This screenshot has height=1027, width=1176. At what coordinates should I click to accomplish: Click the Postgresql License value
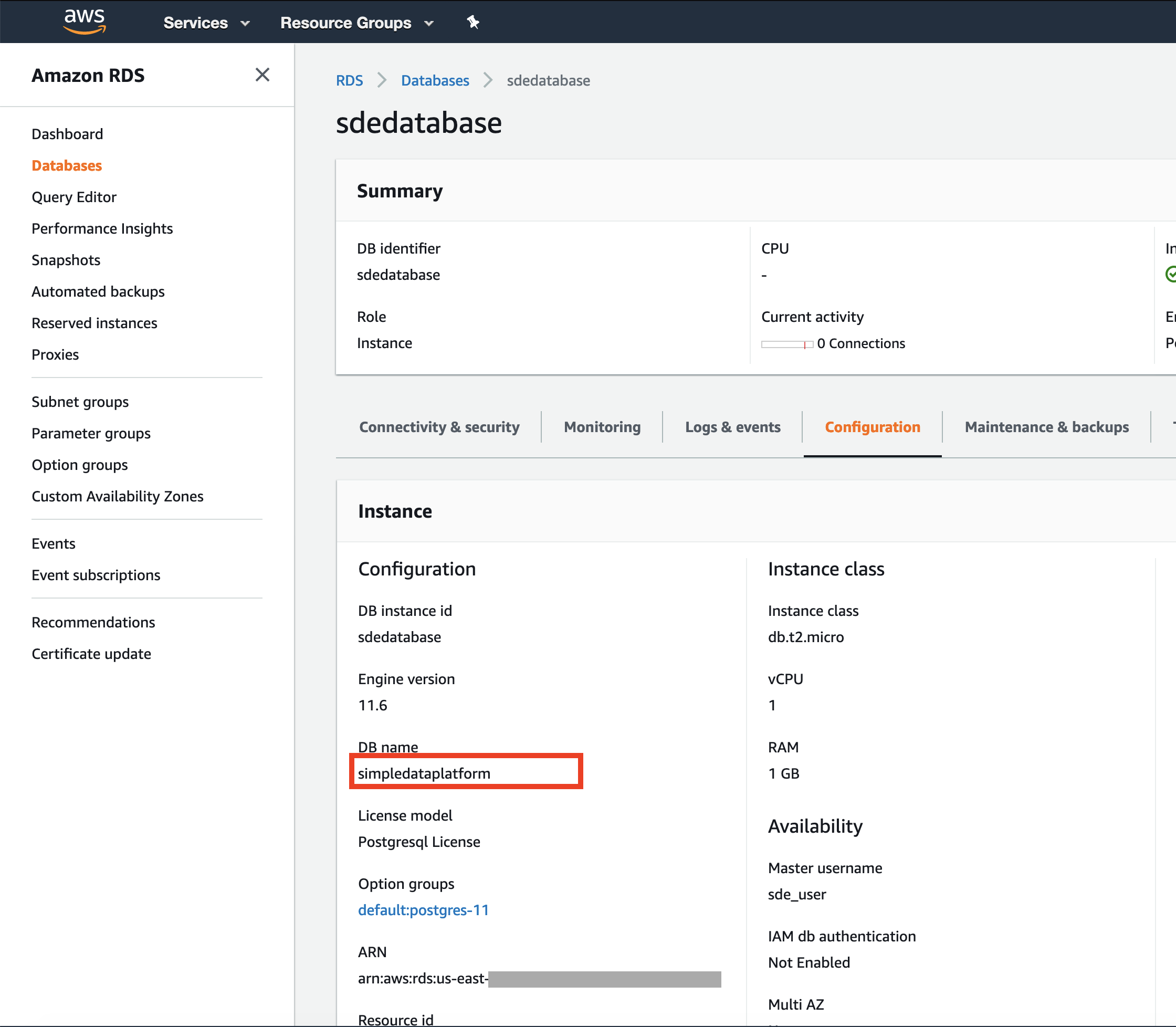pos(419,842)
